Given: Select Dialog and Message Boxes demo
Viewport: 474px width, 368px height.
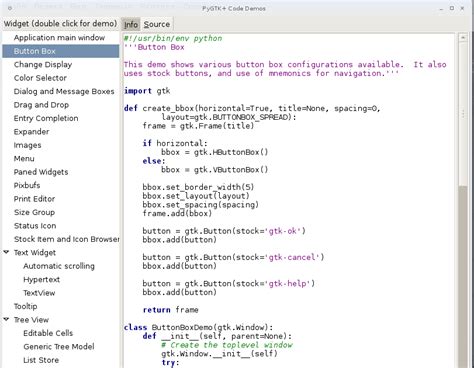Looking at the screenshot, I should 61,91.
